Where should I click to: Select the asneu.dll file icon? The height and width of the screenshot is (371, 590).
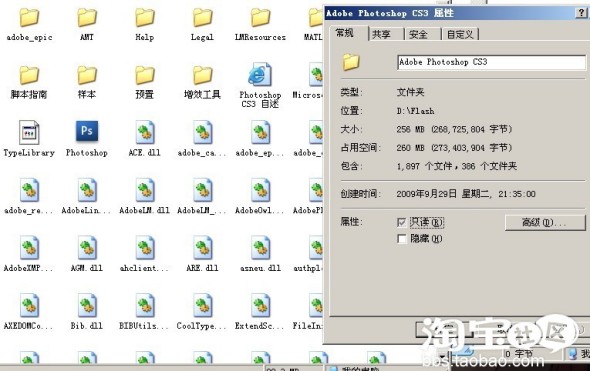[x=260, y=248]
